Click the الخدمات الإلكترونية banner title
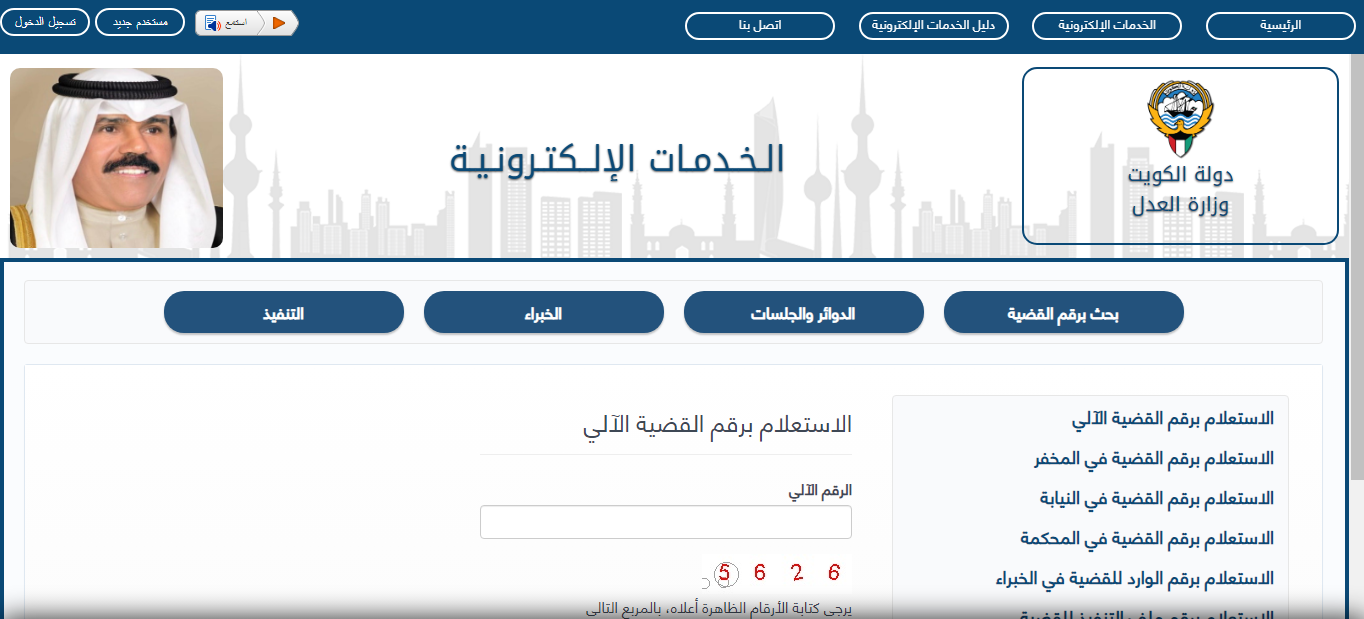 coord(617,159)
